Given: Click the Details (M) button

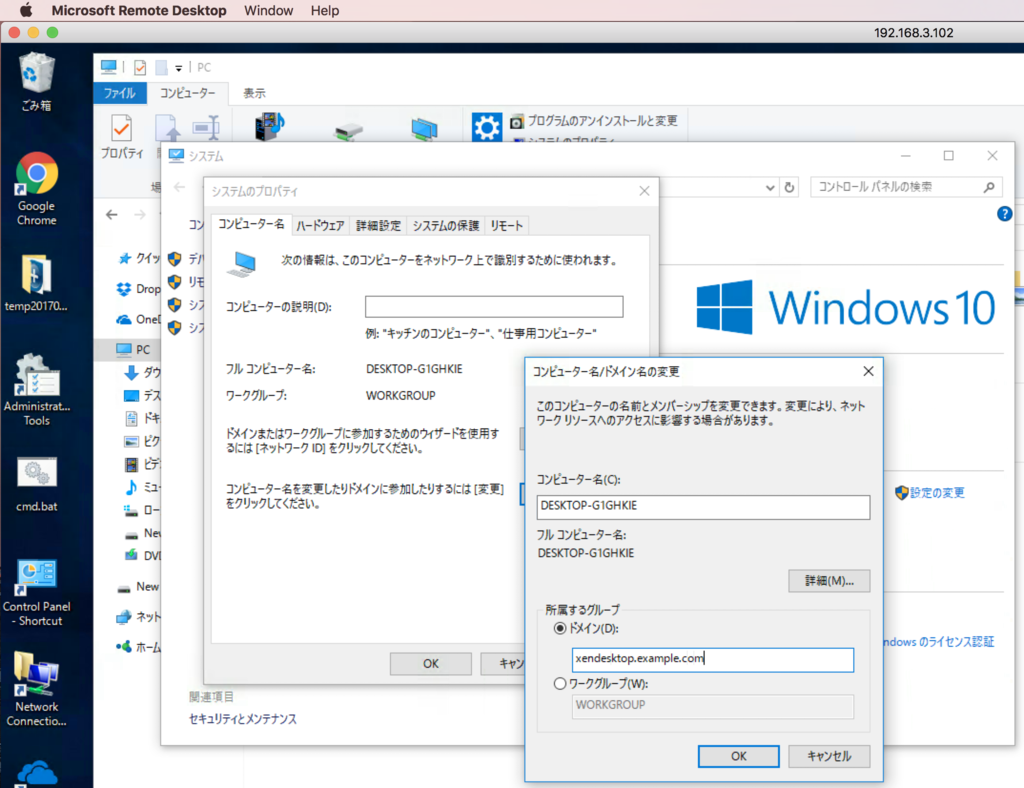Looking at the screenshot, I should click(x=829, y=581).
